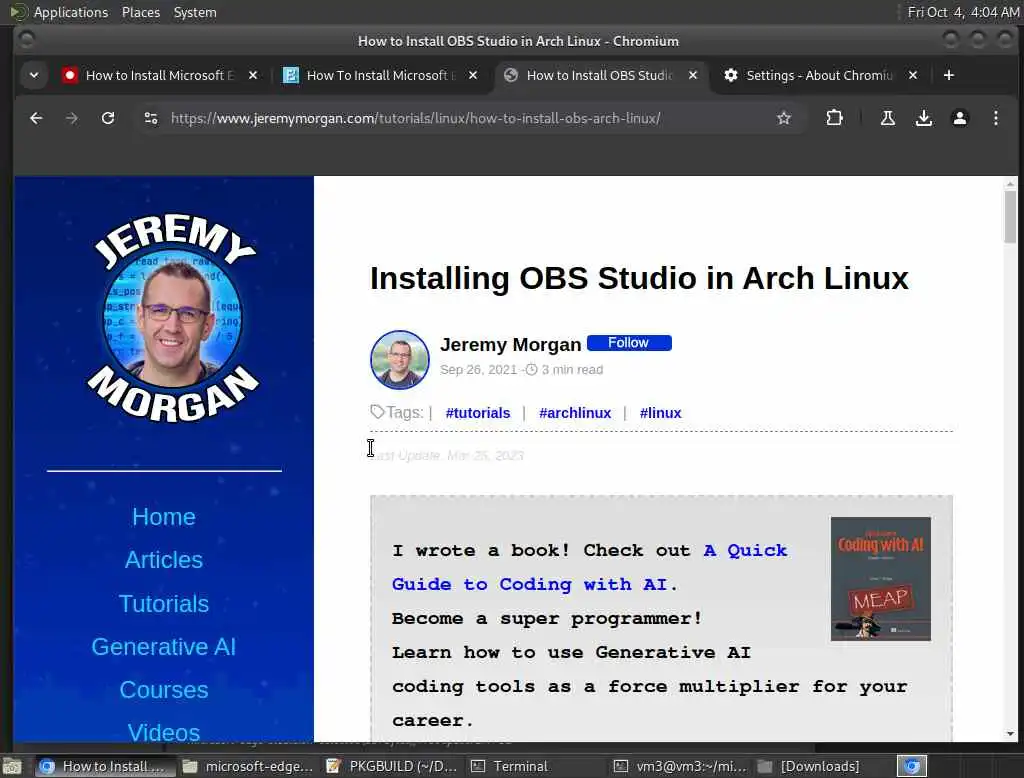Click the Follow button
The height and width of the screenshot is (778, 1024).
629,343
